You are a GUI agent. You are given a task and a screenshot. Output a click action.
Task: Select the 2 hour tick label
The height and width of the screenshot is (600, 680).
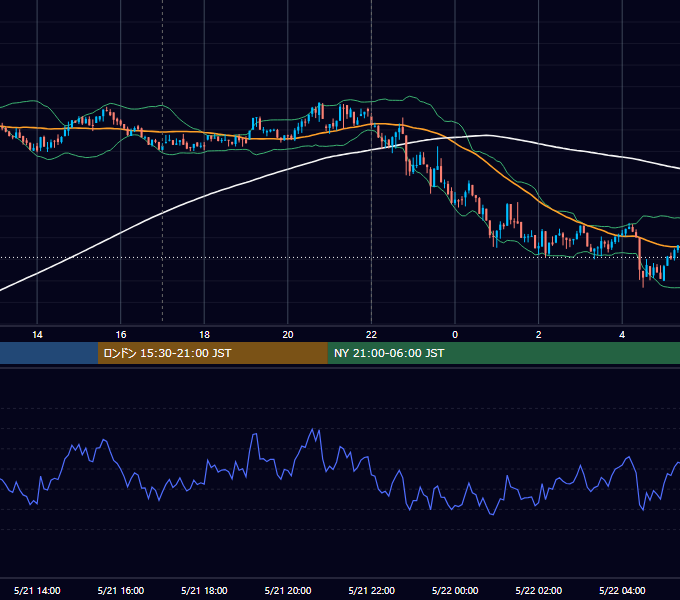(539, 335)
